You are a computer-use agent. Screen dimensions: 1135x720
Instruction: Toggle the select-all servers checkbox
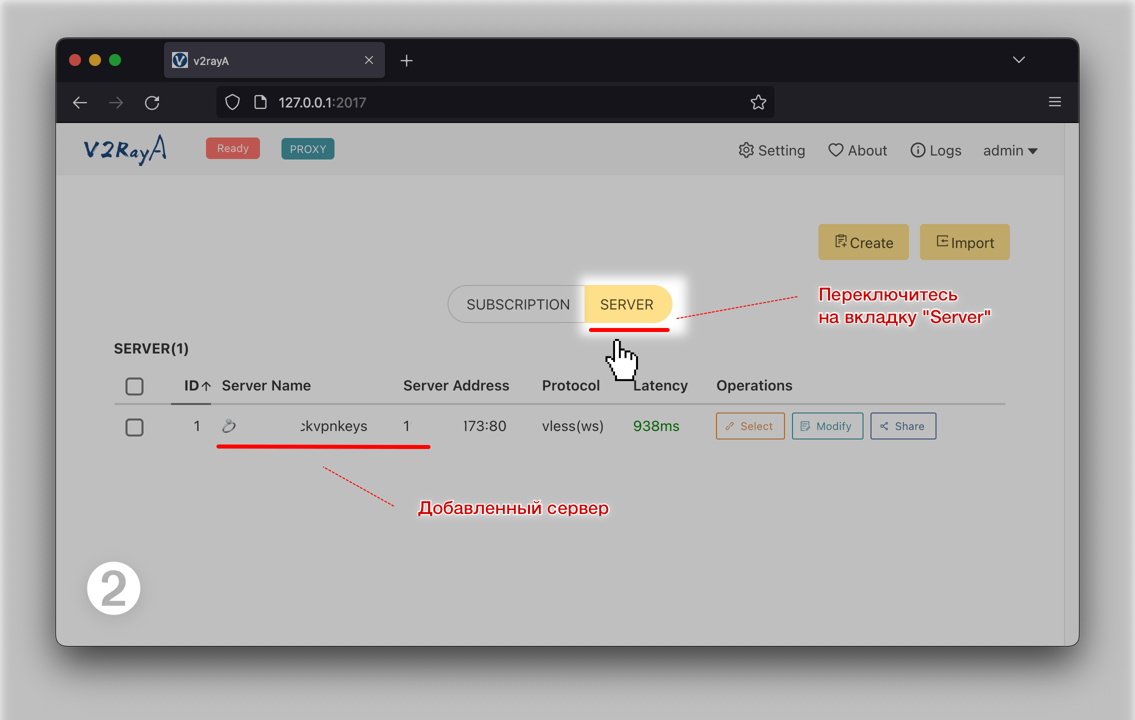click(134, 386)
